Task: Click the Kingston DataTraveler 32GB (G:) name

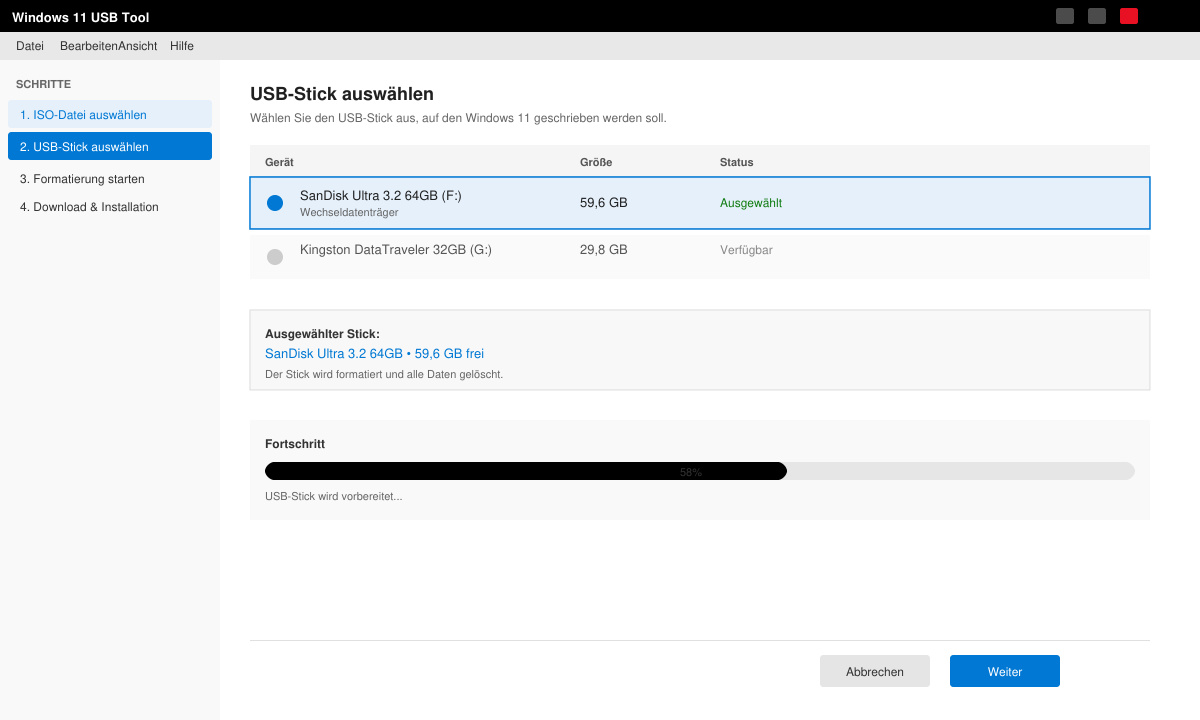Action: click(396, 250)
